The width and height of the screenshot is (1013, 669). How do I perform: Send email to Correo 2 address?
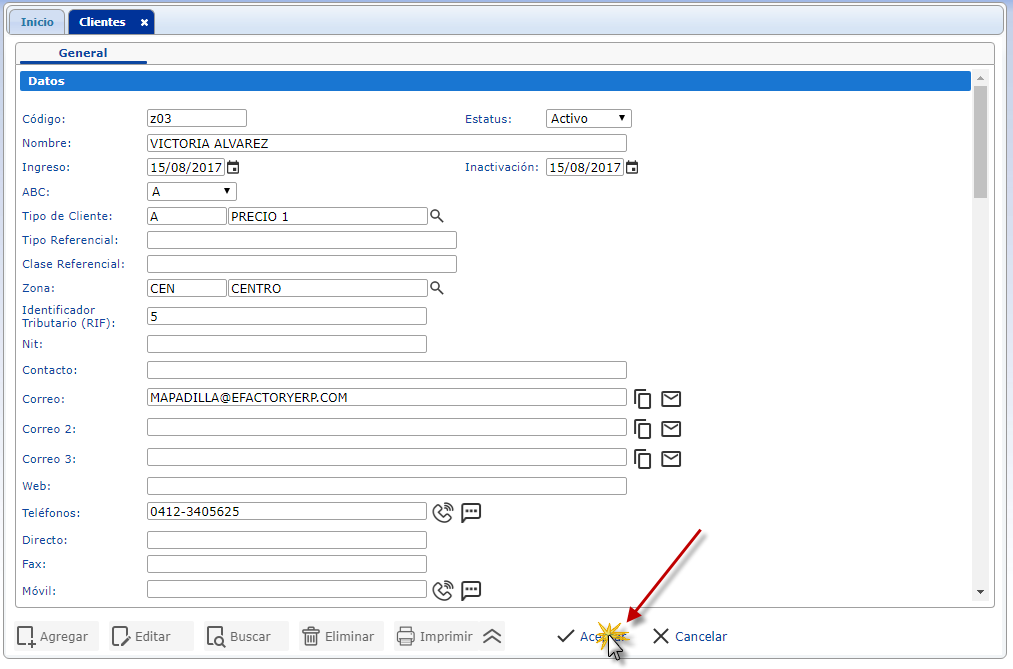671,429
